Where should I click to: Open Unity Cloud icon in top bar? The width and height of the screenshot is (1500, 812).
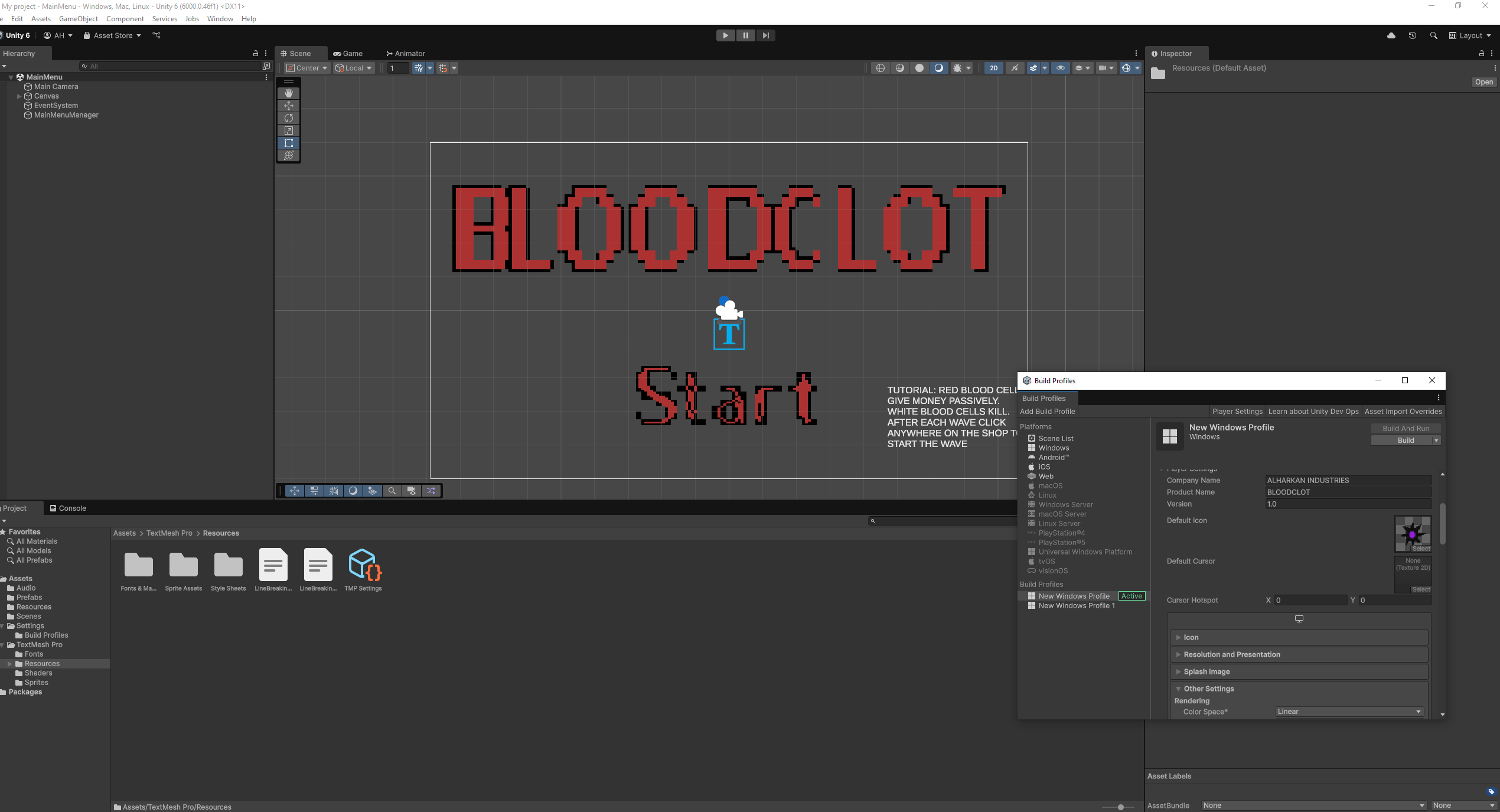point(1391,35)
